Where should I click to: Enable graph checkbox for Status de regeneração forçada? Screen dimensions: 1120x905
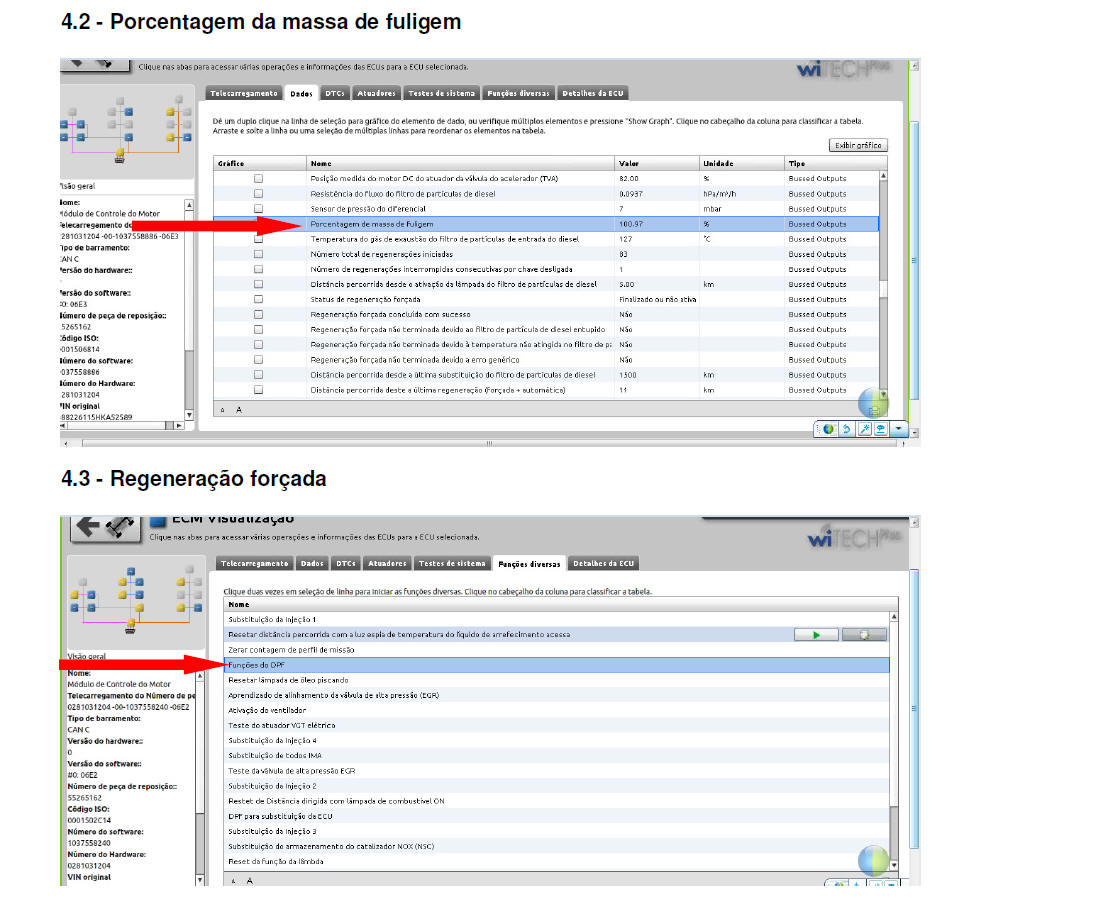click(259, 299)
